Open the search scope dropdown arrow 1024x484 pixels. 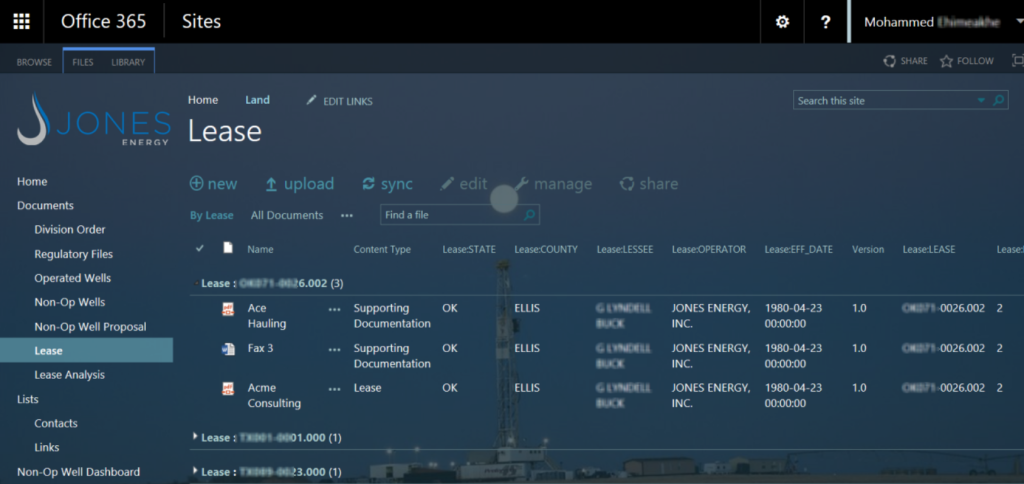pos(981,101)
